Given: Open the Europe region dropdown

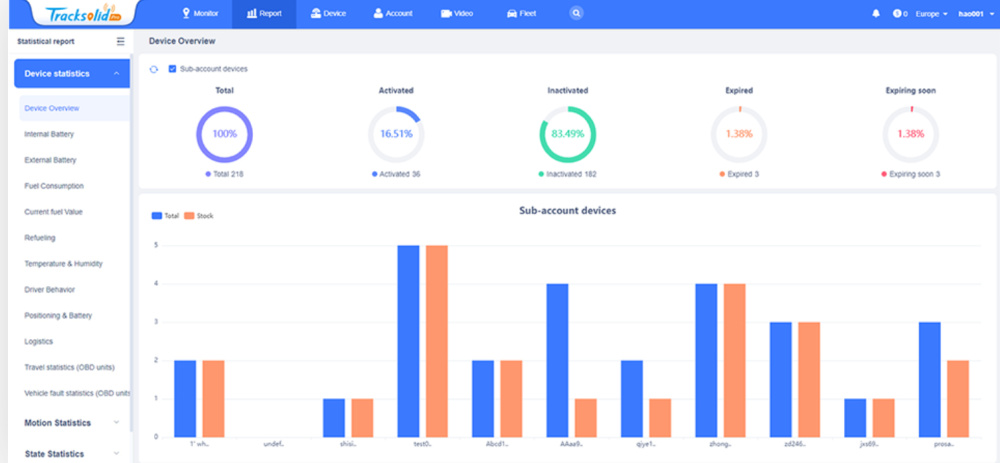Looking at the screenshot, I should pos(929,14).
